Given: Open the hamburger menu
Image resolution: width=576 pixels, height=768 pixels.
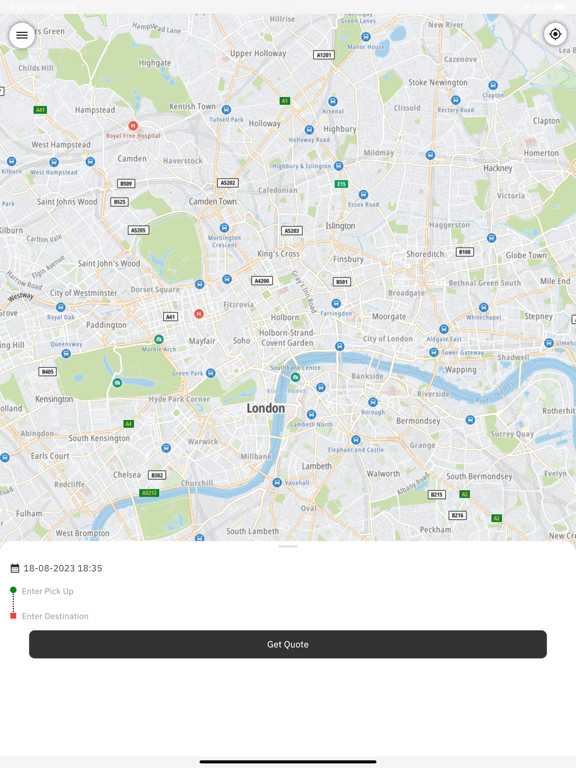Looking at the screenshot, I should click(22, 35).
